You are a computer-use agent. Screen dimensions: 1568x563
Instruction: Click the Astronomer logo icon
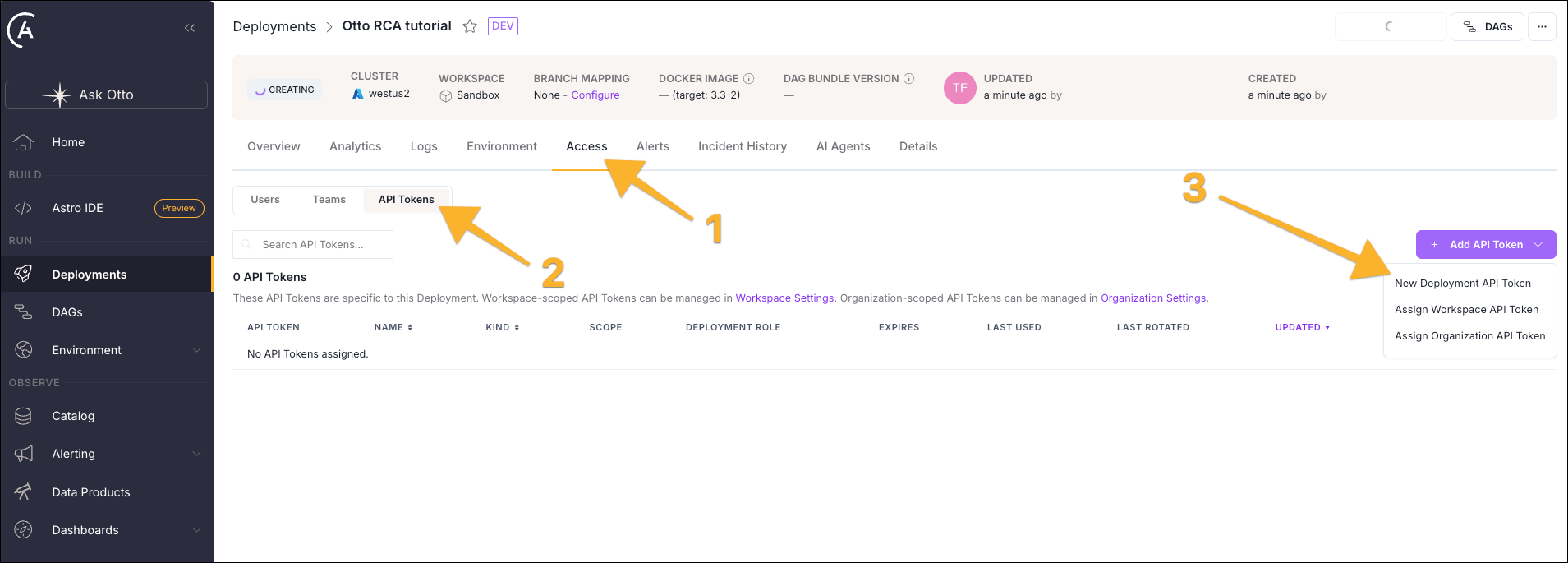pyautogui.click(x=22, y=30)
